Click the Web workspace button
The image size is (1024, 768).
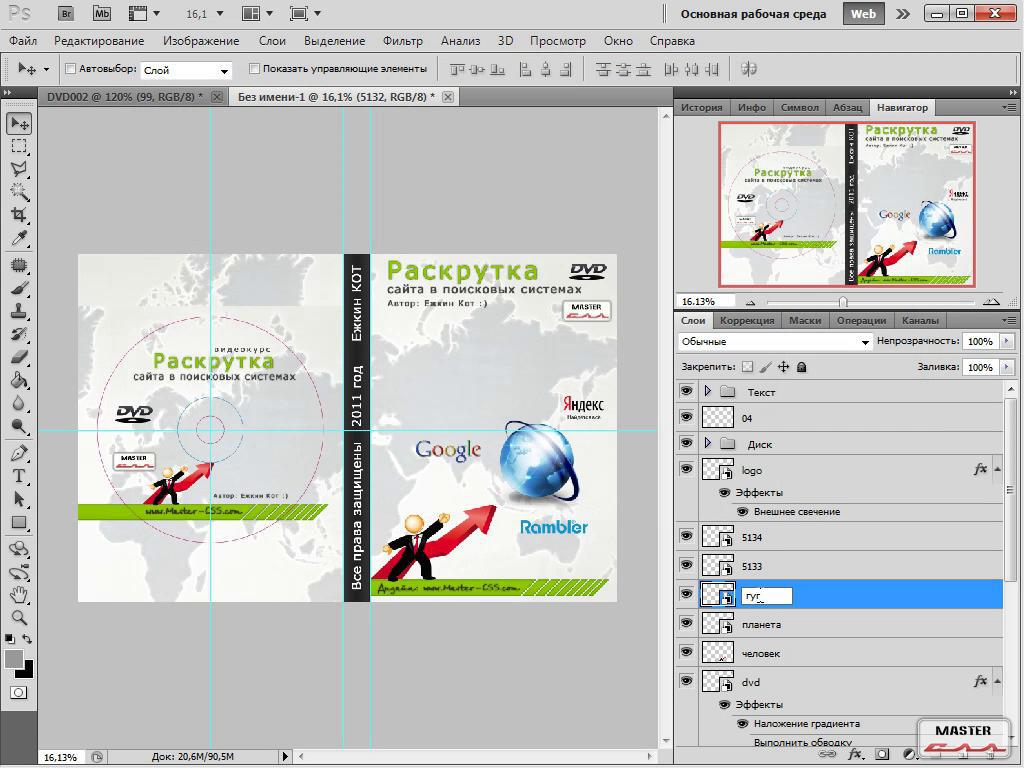point(863,14)
